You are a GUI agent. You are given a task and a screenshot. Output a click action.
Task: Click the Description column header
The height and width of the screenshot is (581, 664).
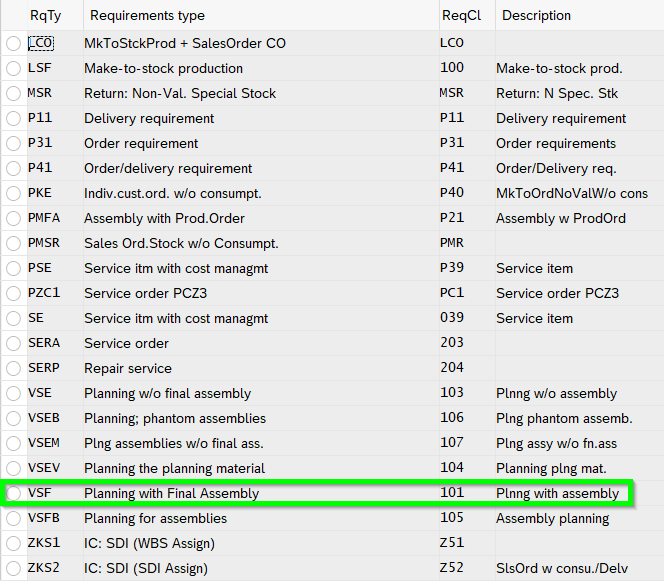[x=536, y=15]
